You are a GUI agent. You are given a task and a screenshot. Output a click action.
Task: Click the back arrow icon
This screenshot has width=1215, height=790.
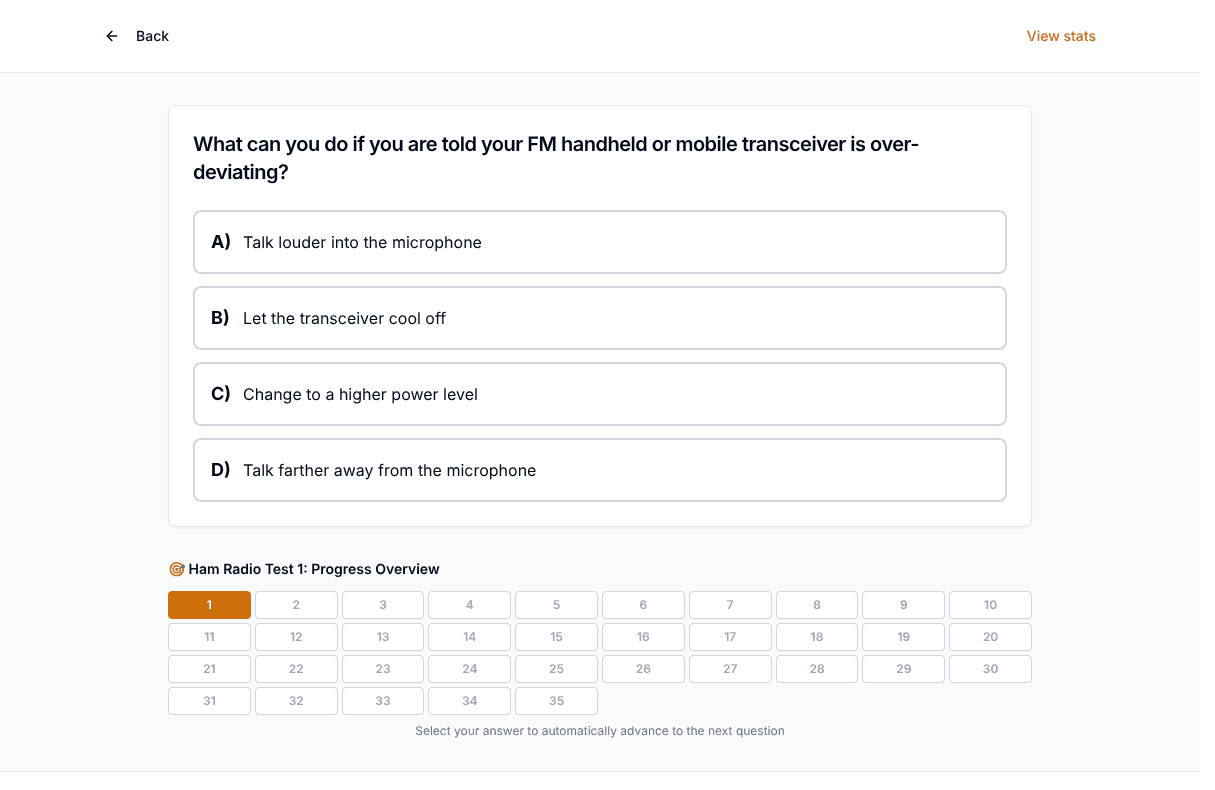(x=112, y=36)
